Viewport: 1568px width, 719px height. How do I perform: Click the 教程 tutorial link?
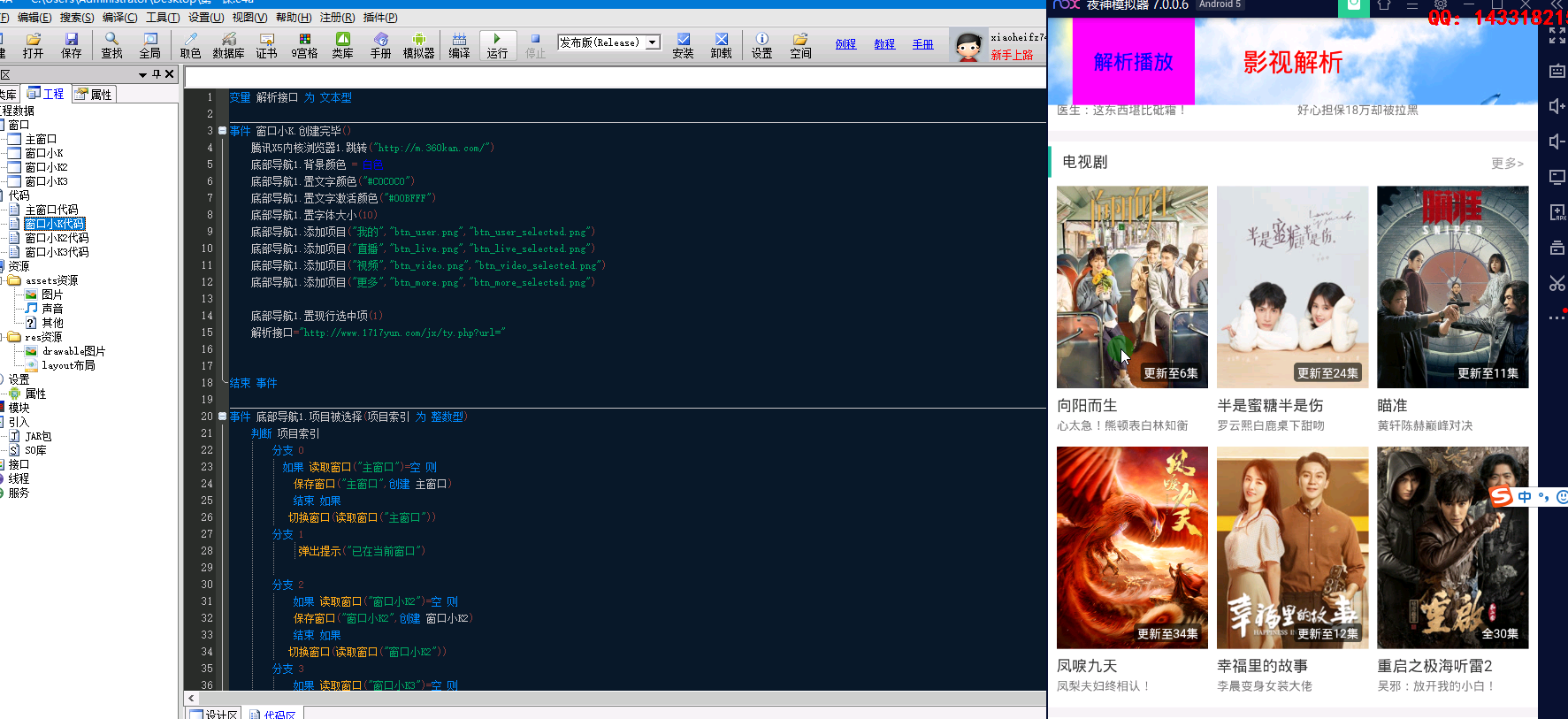coord(884,44)
